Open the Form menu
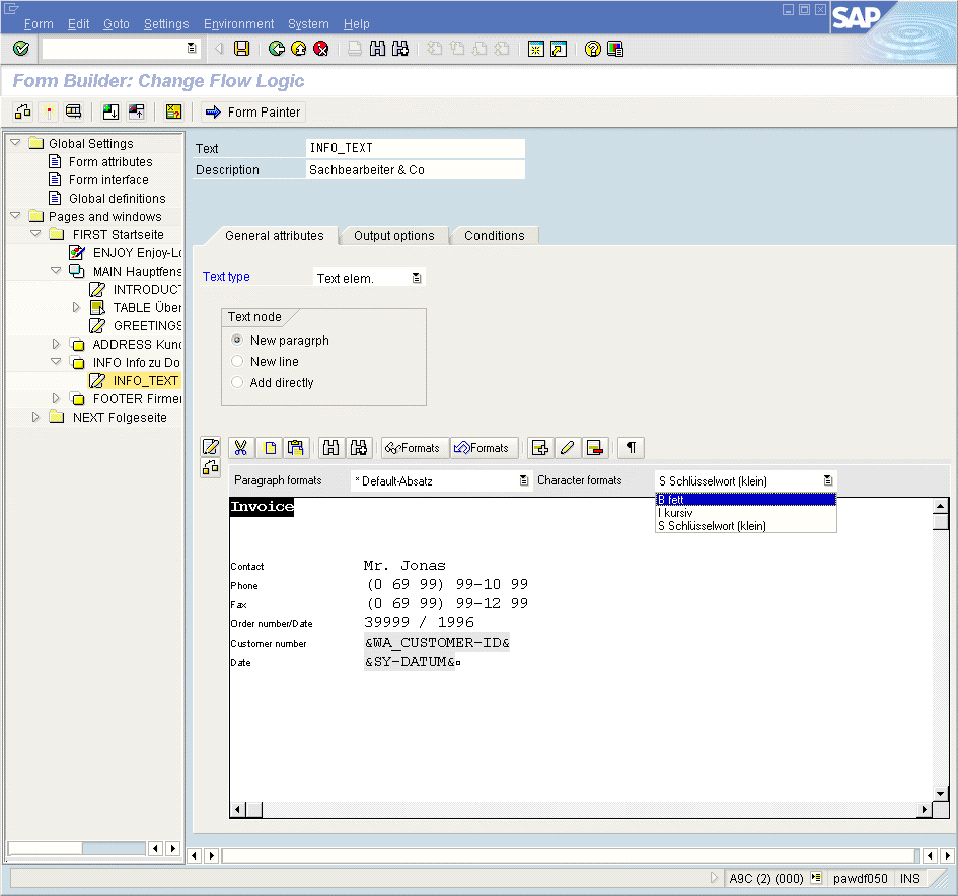Screen dimensions: 958x896 (x=38, y=24)
